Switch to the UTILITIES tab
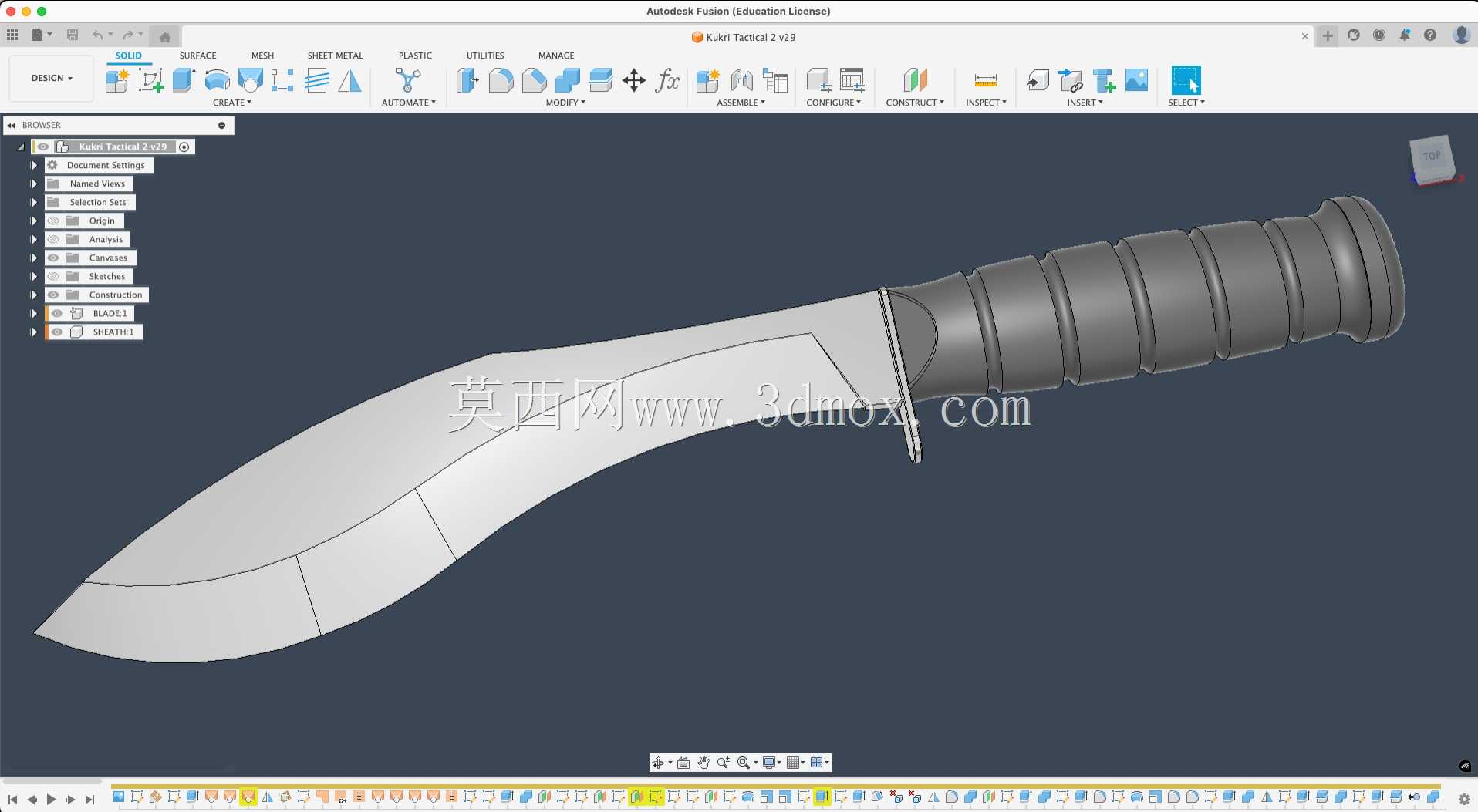 tap(485, 56)
